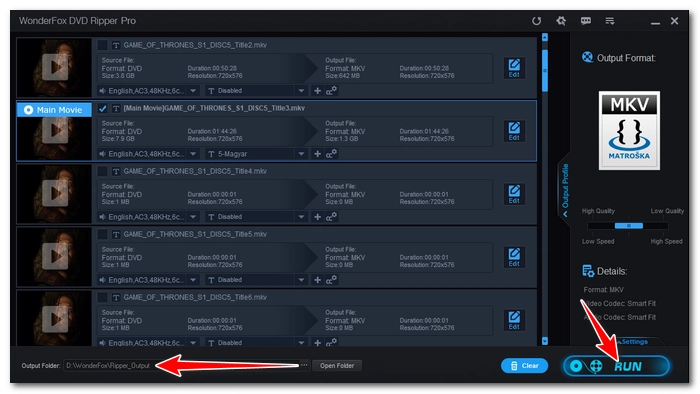The height and width of the screenshot is (394, 700).
Task: Rename Title4.mkv with T icon
Action: pos(116,171)
